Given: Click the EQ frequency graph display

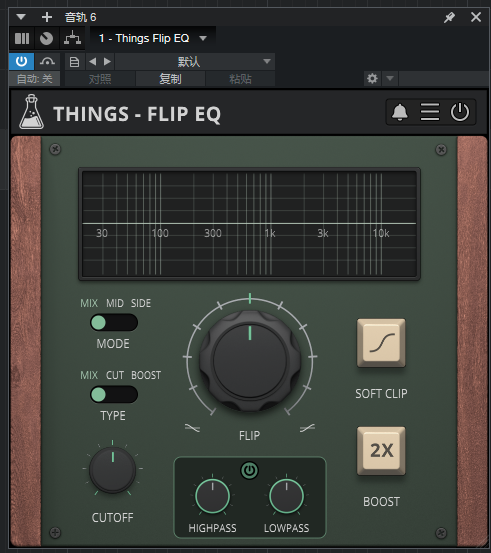Looking at the screenshot, I should point(249,224).
